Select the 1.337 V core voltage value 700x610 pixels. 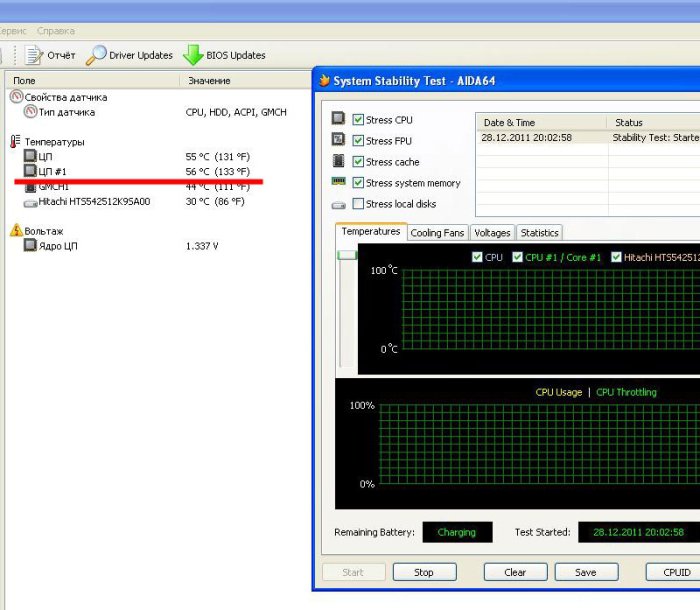click(202, 246)
